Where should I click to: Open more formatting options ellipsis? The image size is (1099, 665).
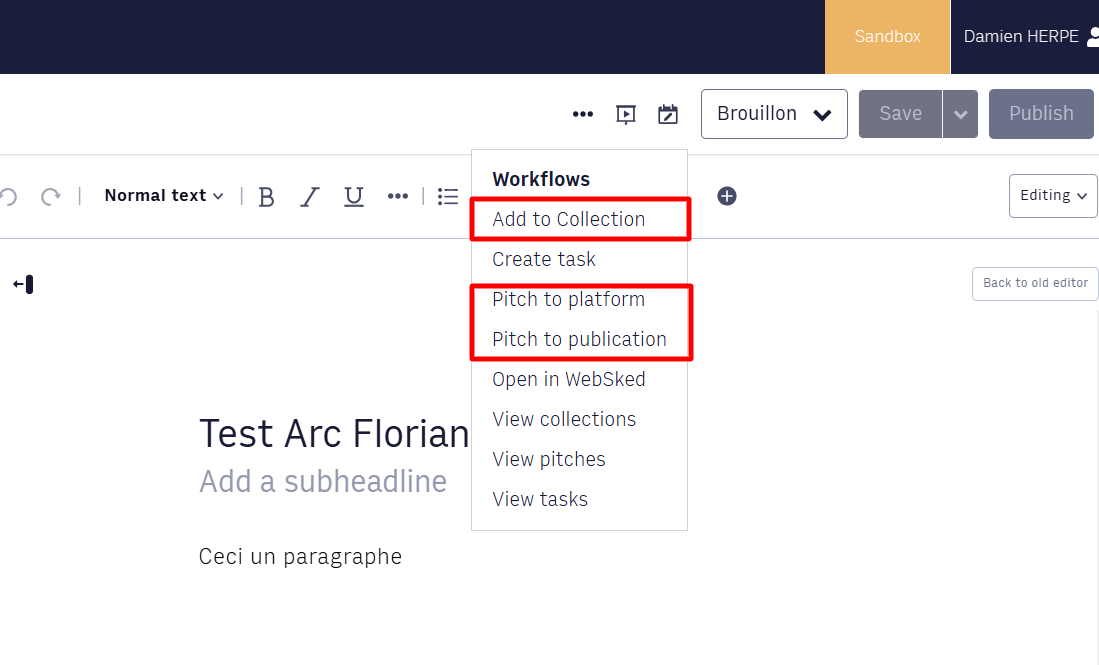point(398,197)
